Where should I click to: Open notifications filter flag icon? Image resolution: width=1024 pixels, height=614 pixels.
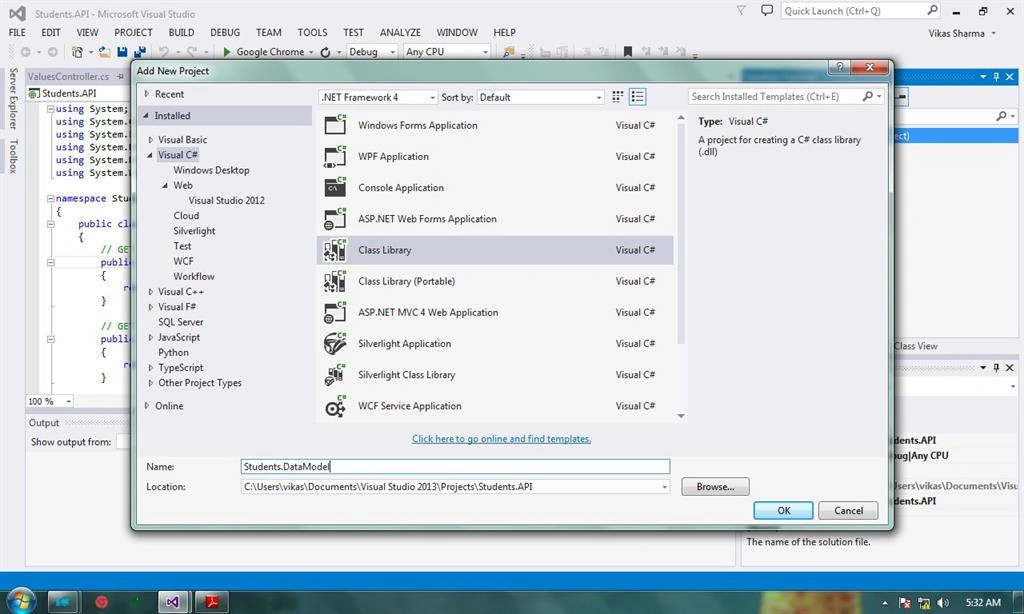741,10
